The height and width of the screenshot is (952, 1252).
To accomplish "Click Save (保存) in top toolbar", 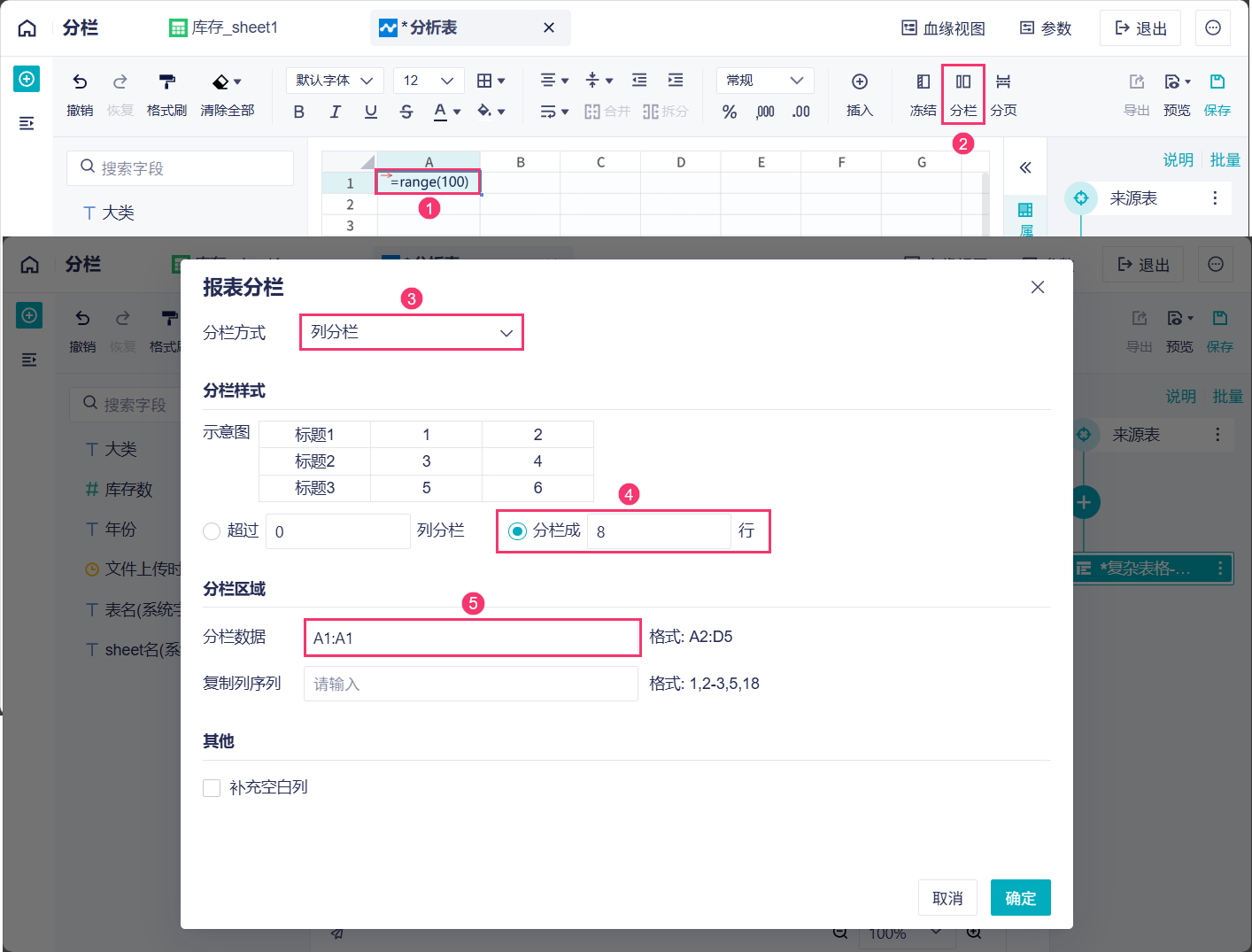I will coord(1217,94).
